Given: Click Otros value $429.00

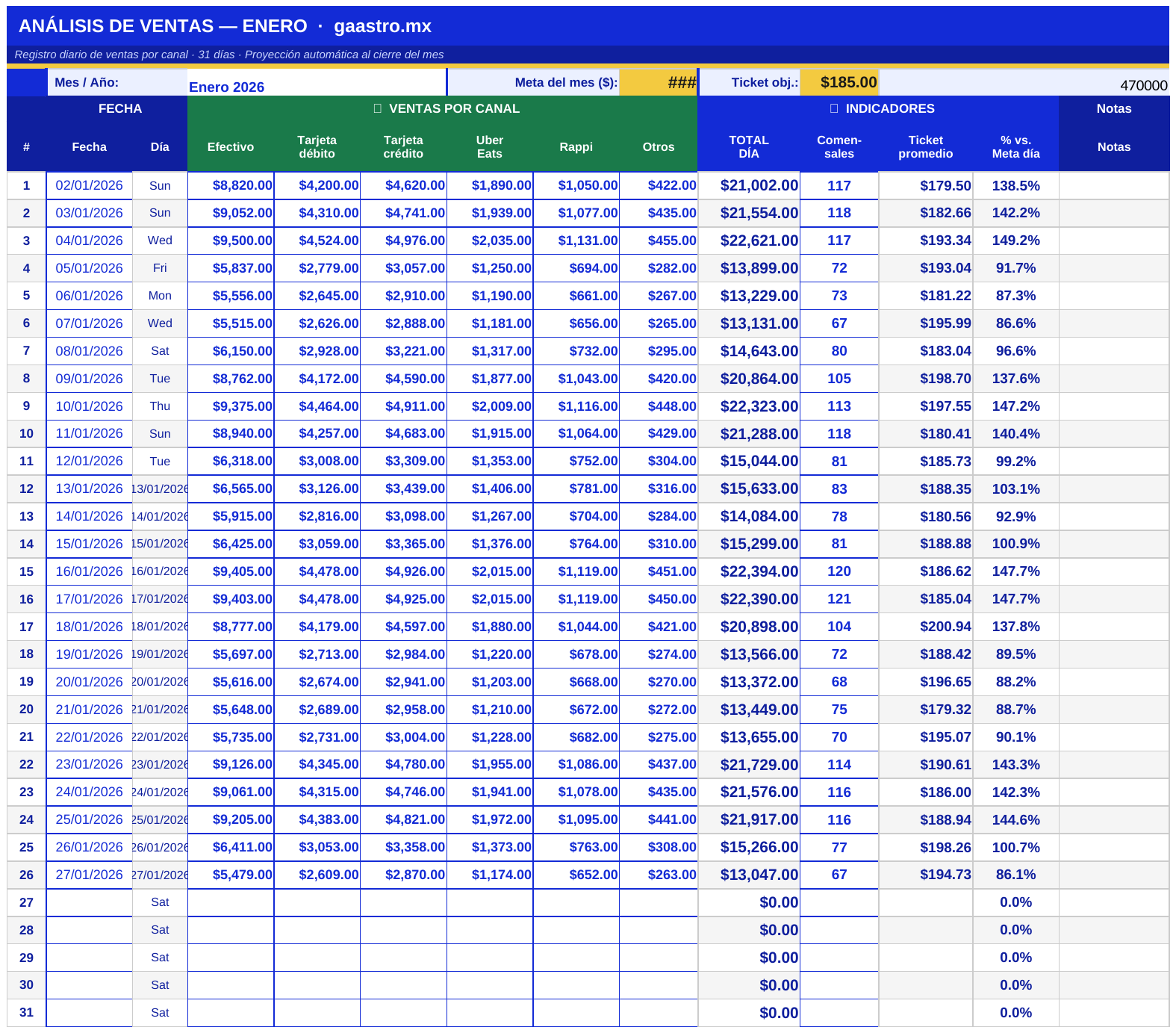Looking at the screenshot, I should click(x=659, y=433).
